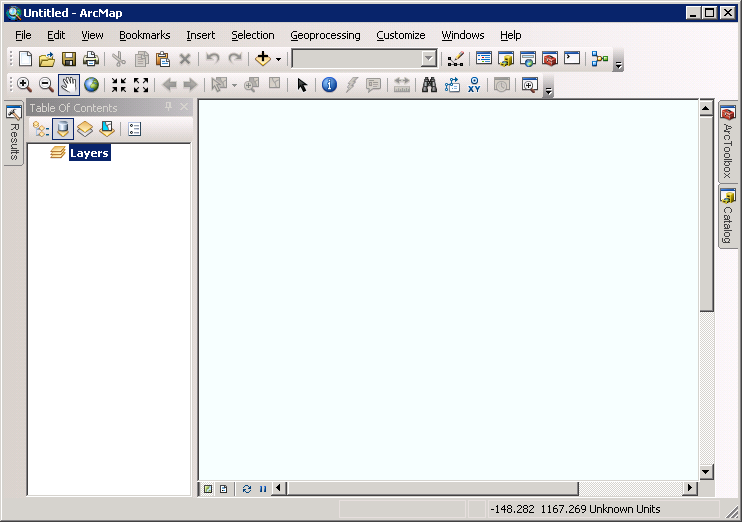The width and height of the screenshot is (742, 522).
Task: Click the Add Data button
Action: [263, 59]
